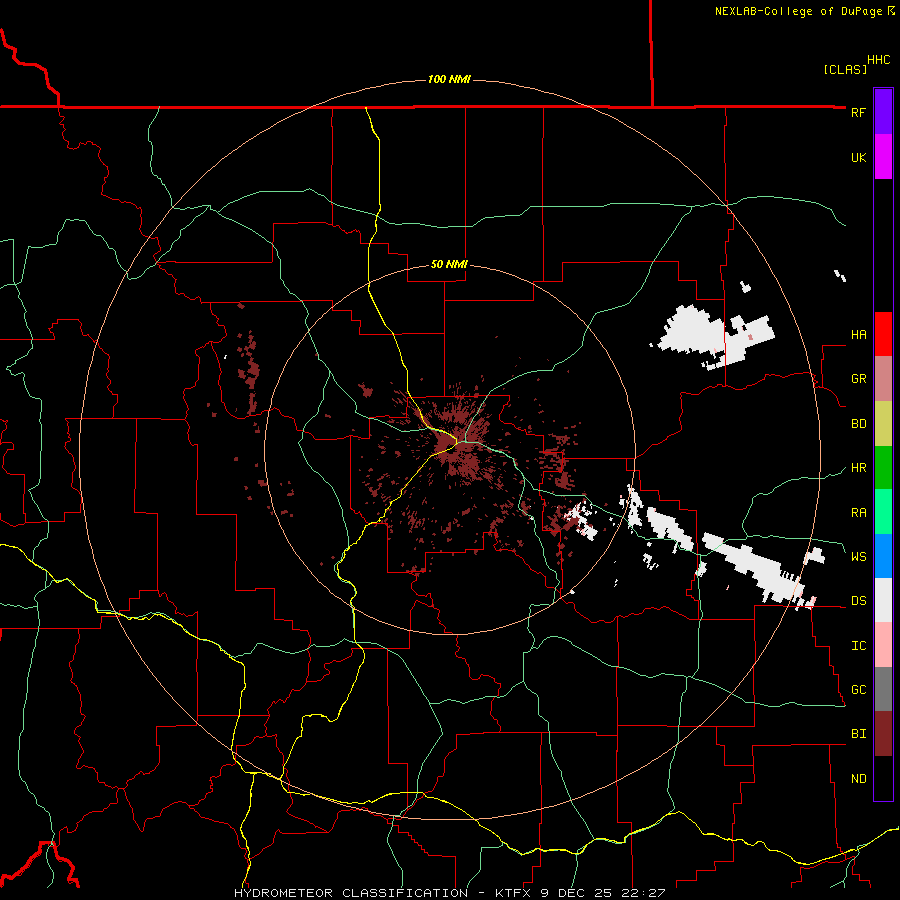This screenshot has width=900, height=900.
Task: Click the purple RF legend color swatch
Action: click(x=883, y=112)
